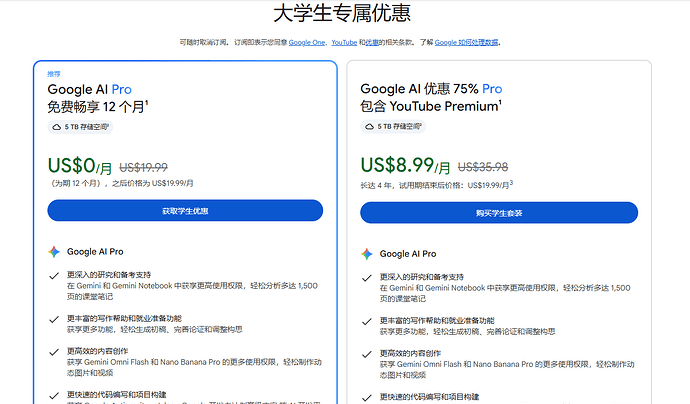Click the 推荐 badge on the left card
The image size is (690, 404).
tap(54, 74)
